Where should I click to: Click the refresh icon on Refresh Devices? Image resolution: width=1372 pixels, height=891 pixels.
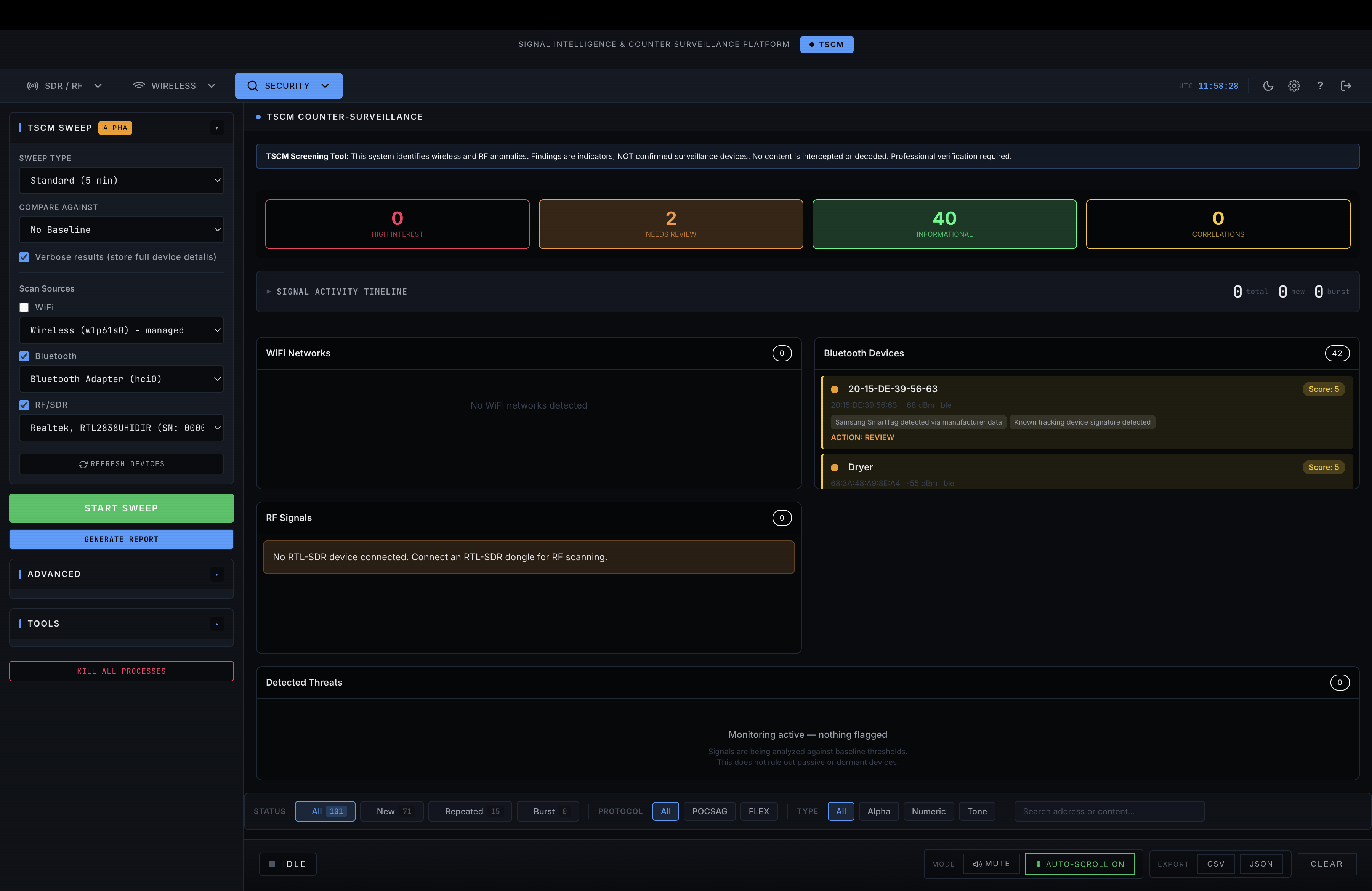point(83,465)
